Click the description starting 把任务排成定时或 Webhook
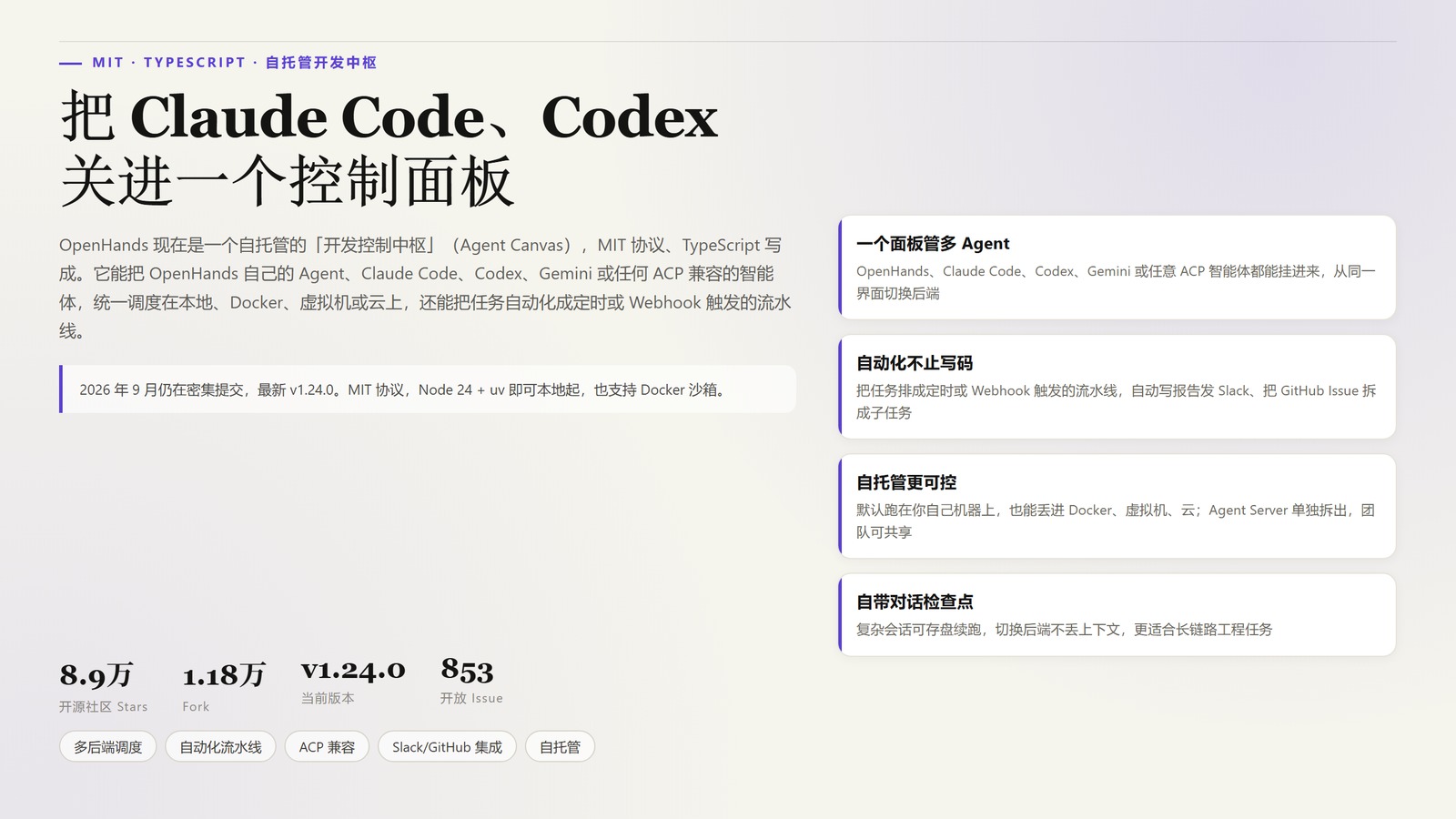Screen dimensions: 1456x819 click(1116, 401)
